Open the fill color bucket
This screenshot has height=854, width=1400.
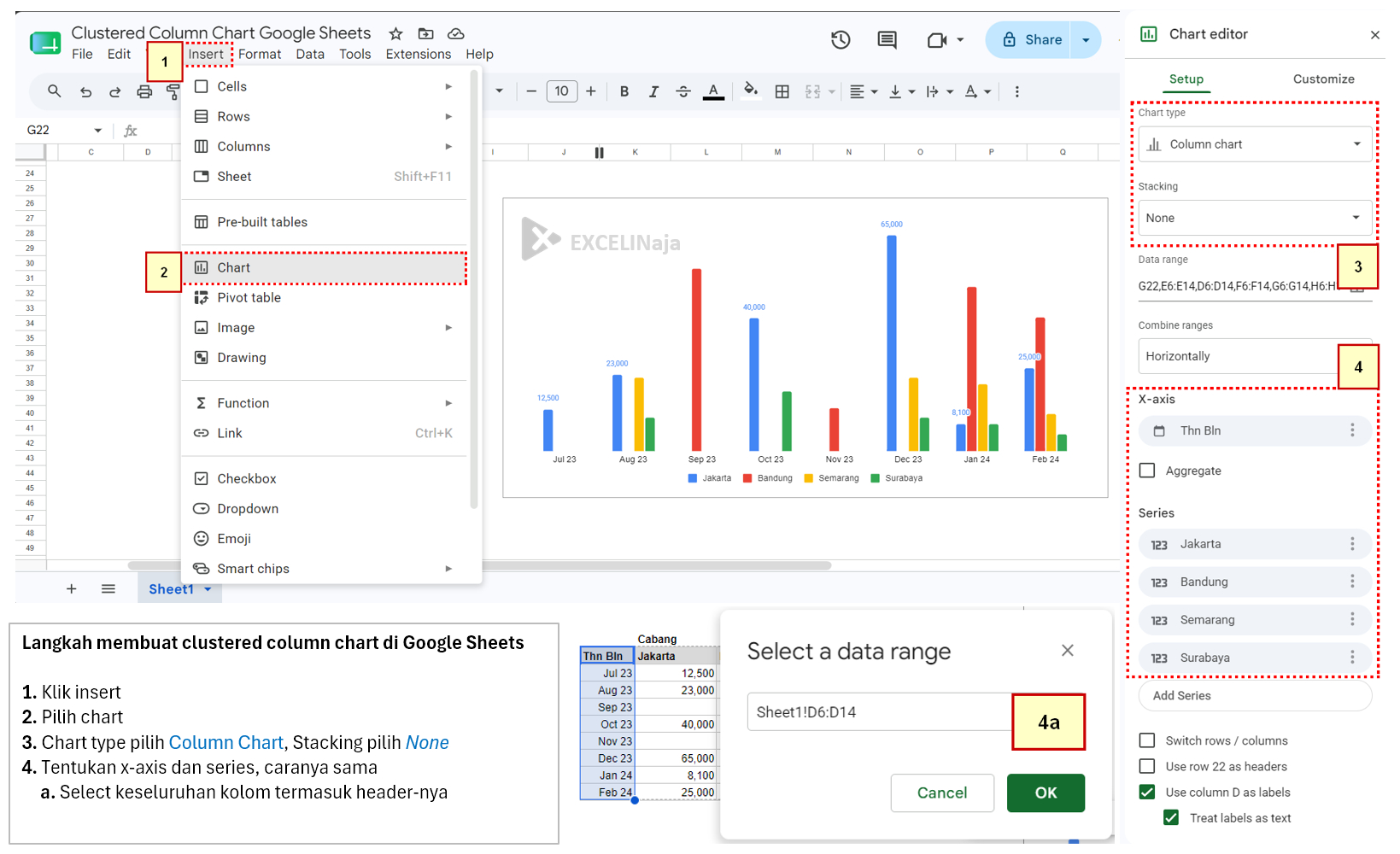click(751, 91)
